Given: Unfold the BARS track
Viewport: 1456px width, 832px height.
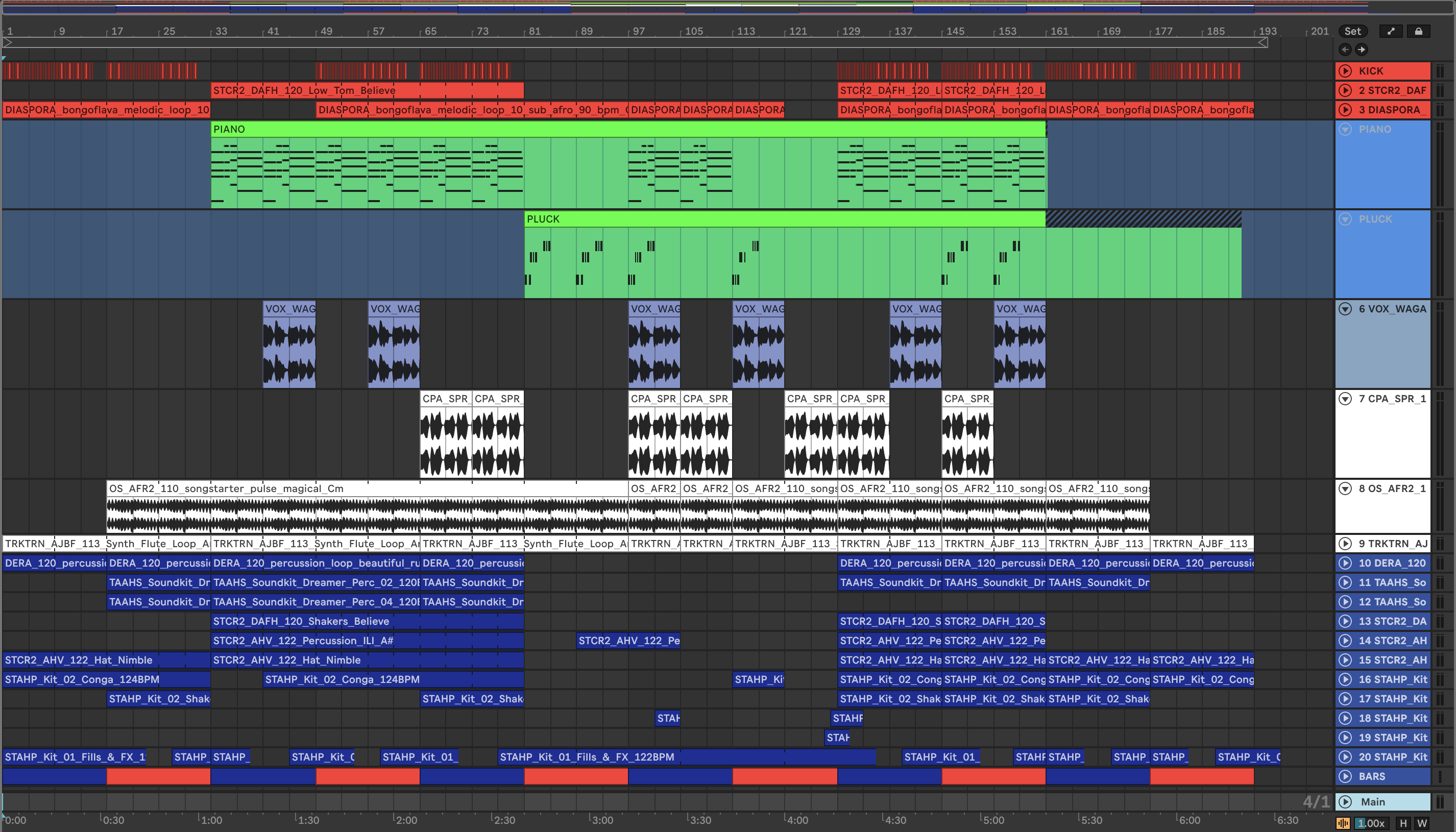Looking at the screenshot, I should (x=1346, y=776).
